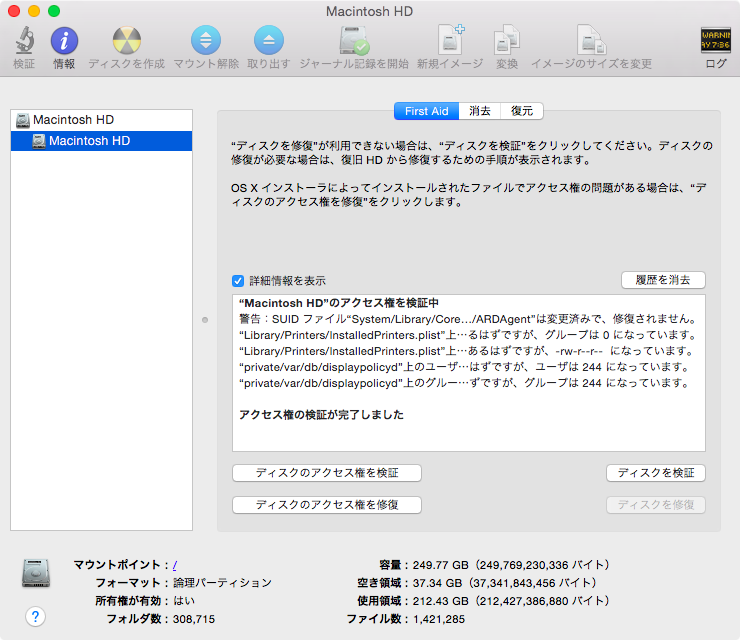Click the sidebar split divider handle dot

205,320
